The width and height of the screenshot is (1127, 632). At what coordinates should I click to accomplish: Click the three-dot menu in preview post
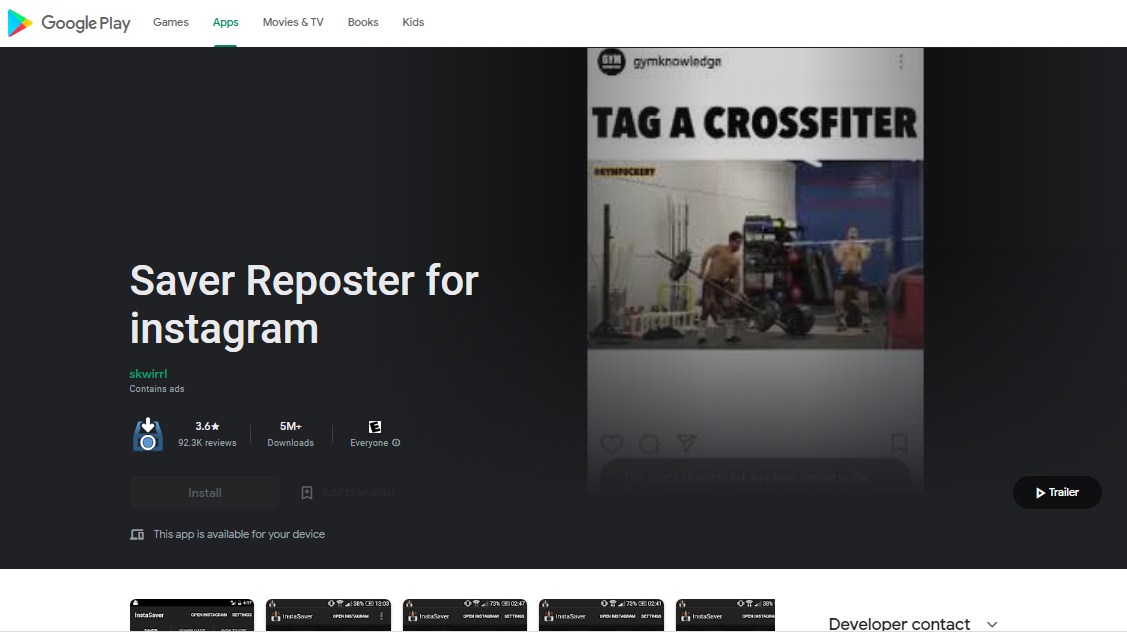[x=901, y=62]
